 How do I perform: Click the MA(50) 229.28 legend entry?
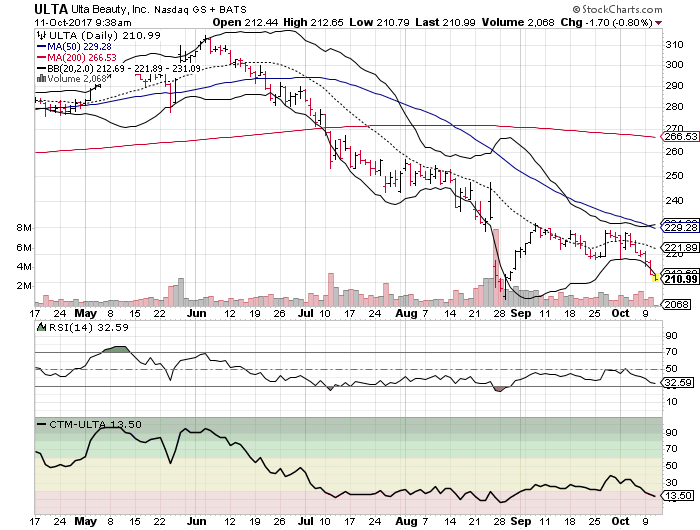click(74, 46)
